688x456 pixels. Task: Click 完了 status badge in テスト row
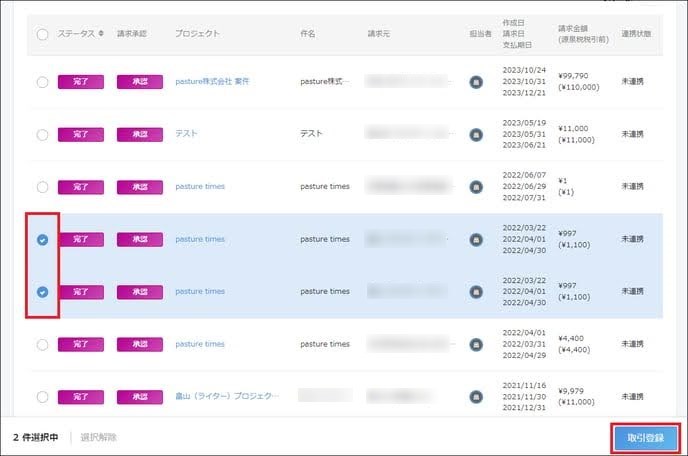81,134
